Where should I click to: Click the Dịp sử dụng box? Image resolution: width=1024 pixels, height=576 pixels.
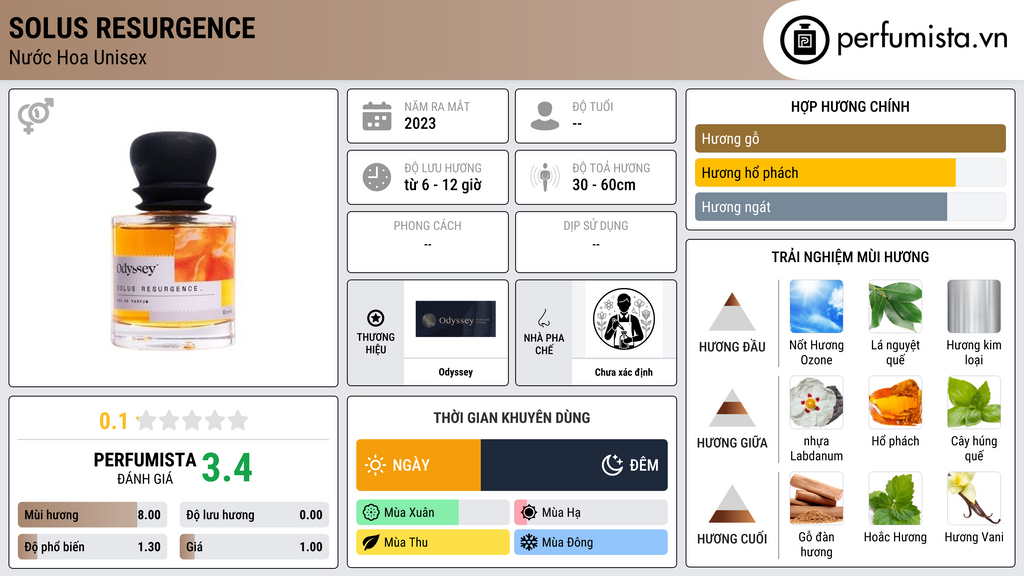click(x=596, y=242)
